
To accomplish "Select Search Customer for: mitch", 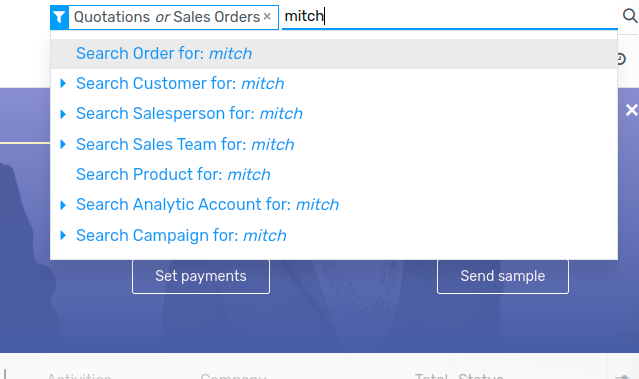I will pos(334,84).
